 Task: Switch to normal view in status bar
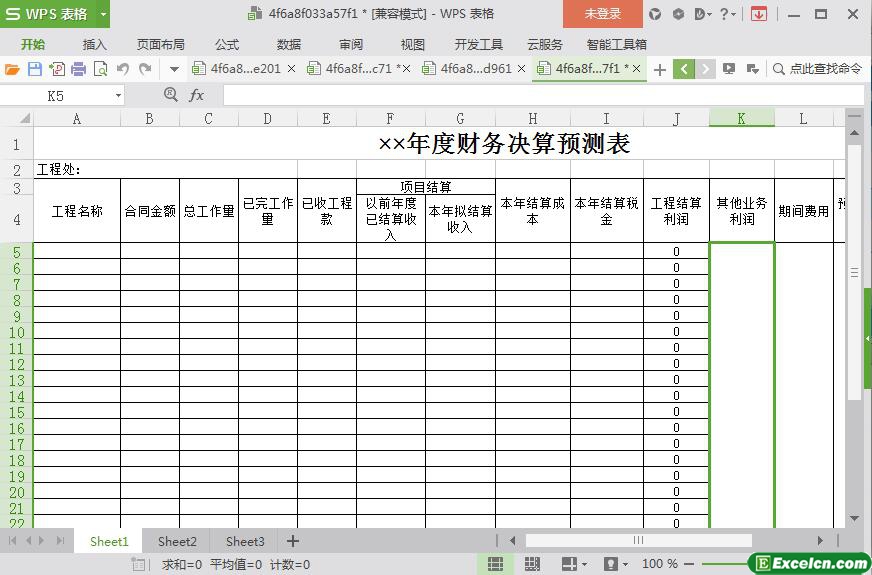(x=495, y=564)
